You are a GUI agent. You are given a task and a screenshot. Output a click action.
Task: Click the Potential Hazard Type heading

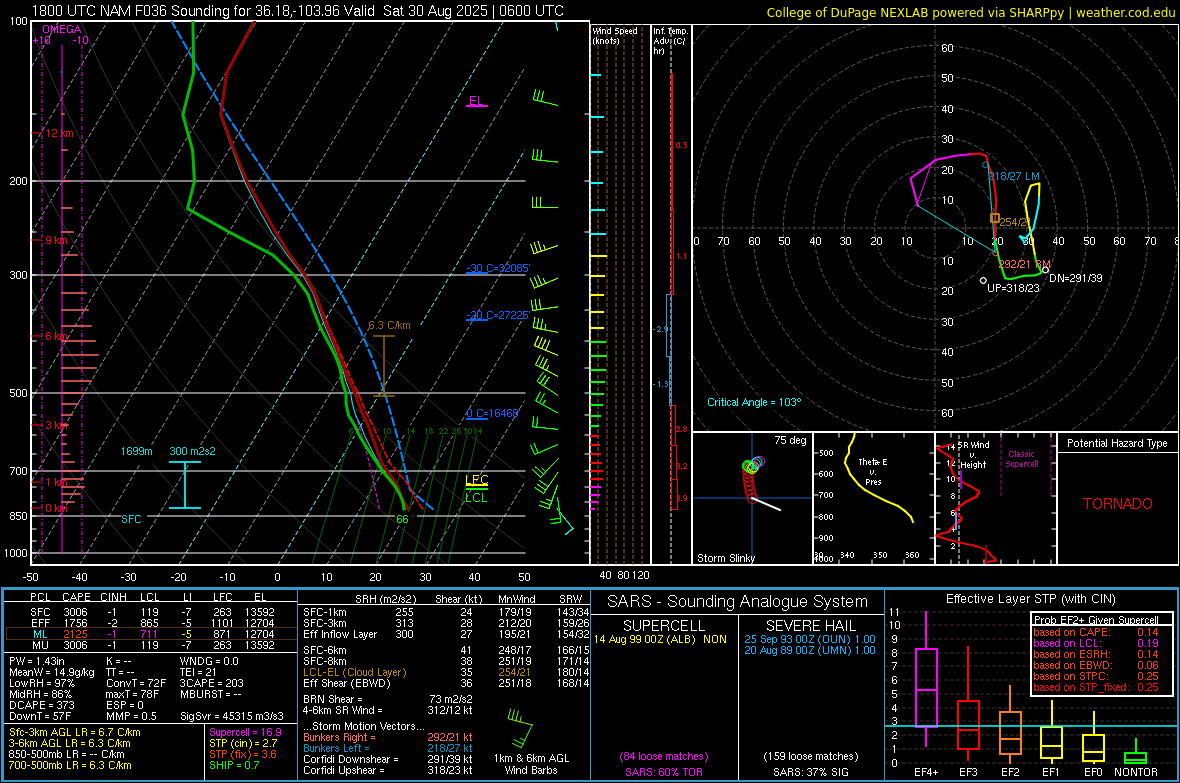coord(1117,443)
